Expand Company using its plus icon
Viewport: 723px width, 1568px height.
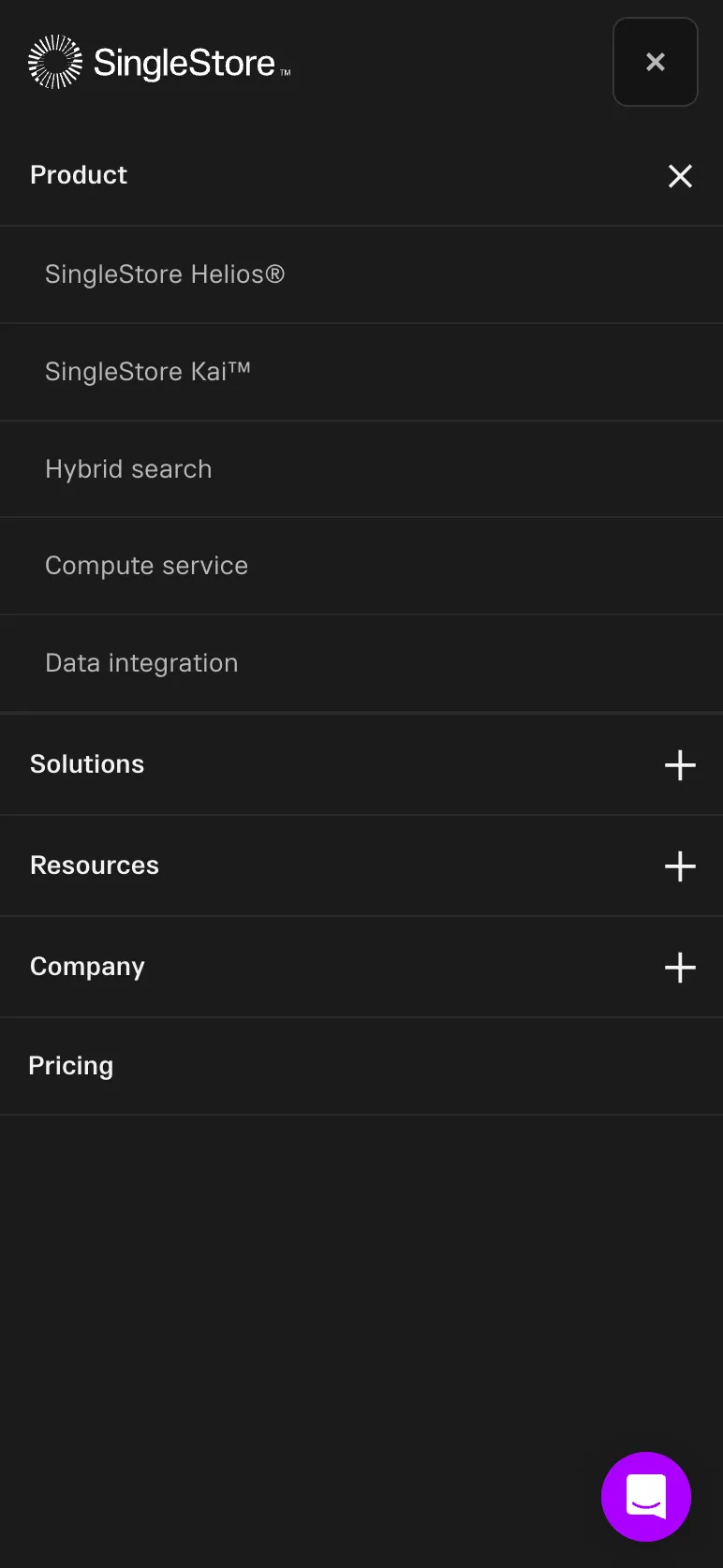tap(680, 968)
